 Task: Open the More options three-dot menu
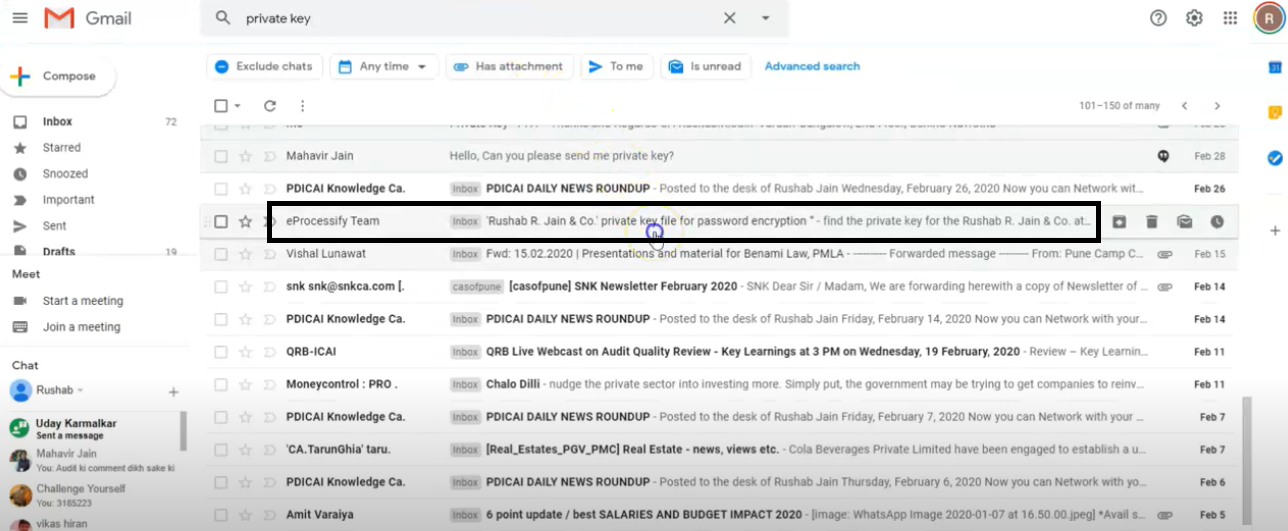pyautogui.click(x=302, y=105)
